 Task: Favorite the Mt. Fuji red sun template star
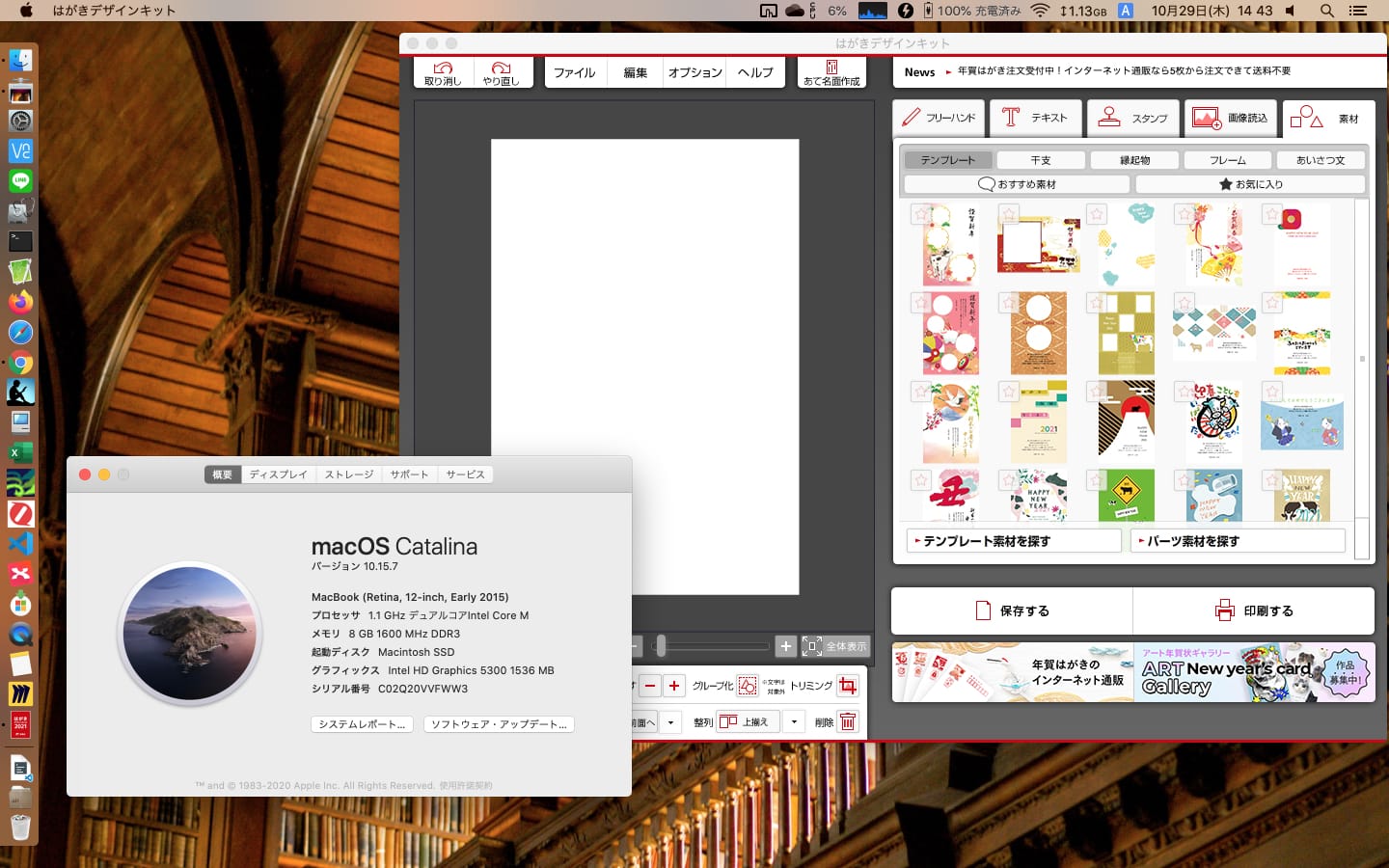tap(1097, 392)
